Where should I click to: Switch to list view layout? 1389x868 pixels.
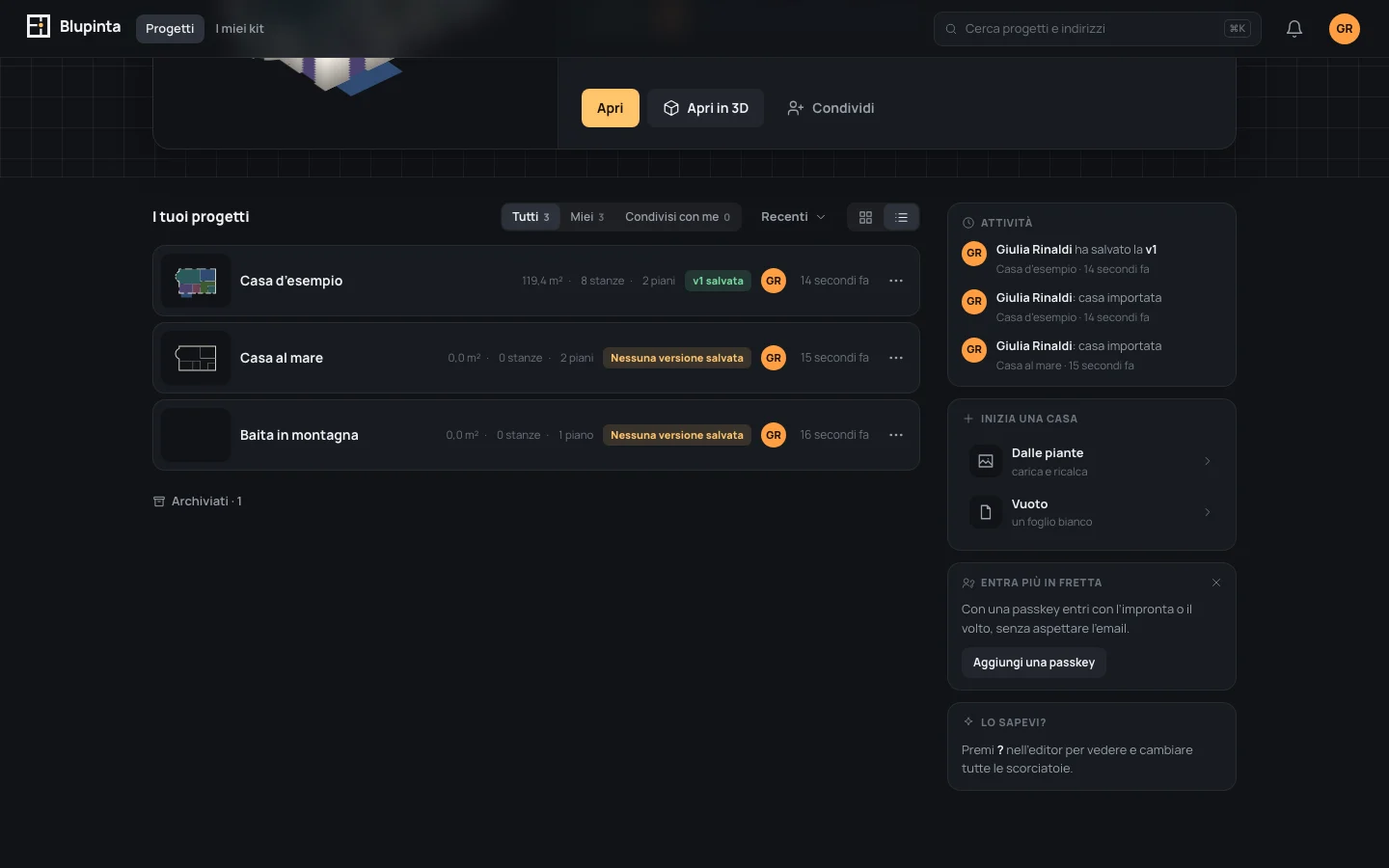902,217
